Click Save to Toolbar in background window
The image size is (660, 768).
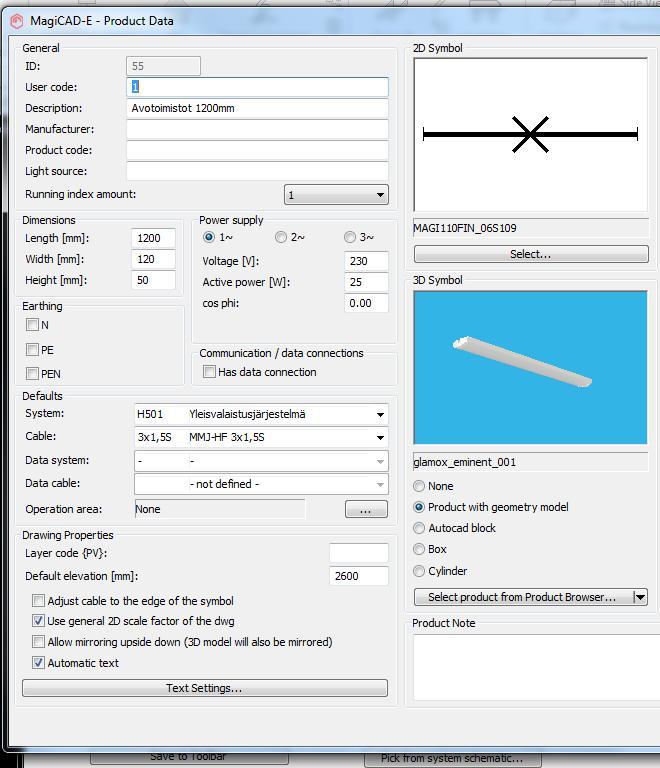pyautogui.click(x=189, y=757)
